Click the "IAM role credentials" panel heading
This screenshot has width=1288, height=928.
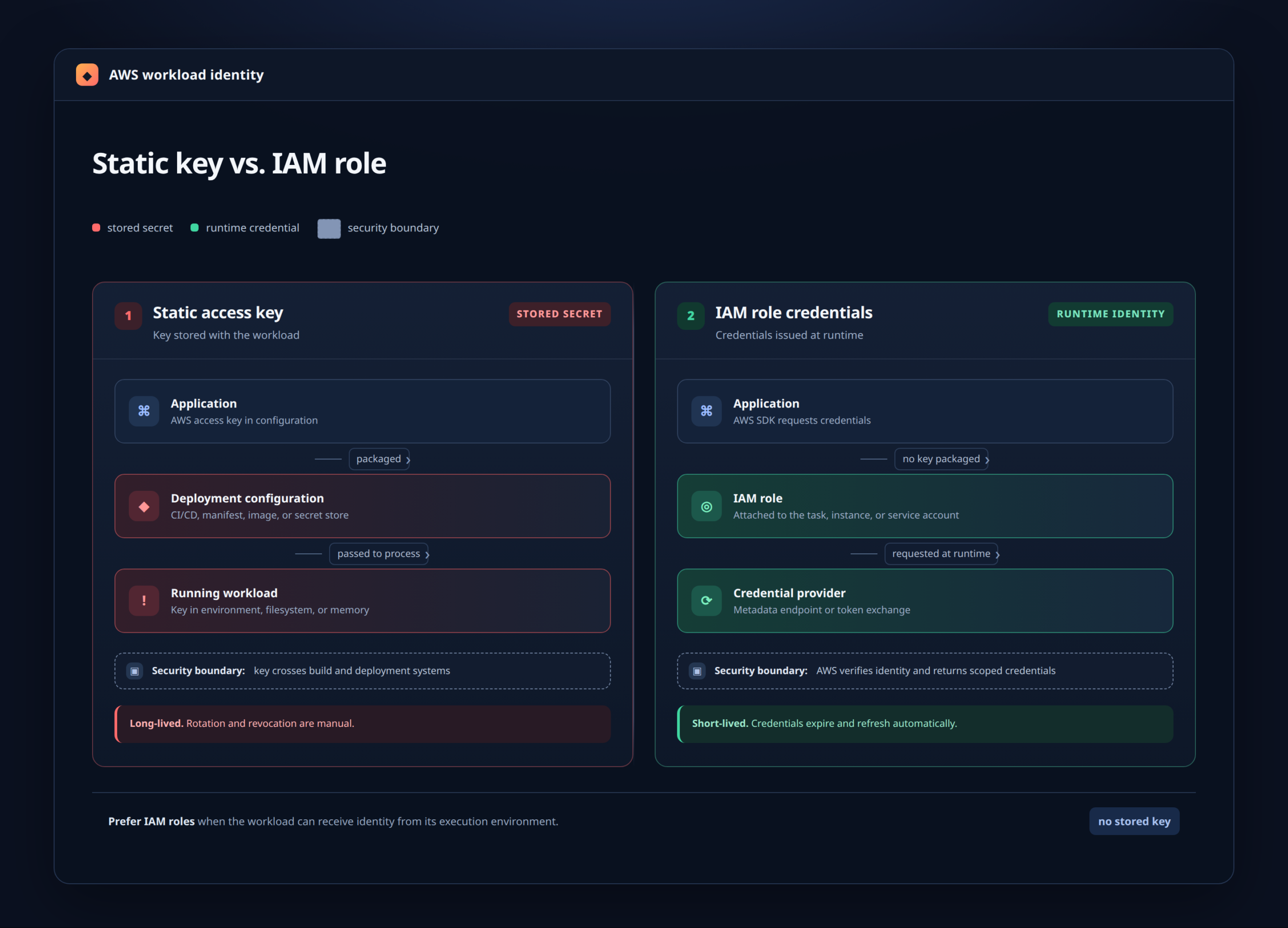pos(794,313)
